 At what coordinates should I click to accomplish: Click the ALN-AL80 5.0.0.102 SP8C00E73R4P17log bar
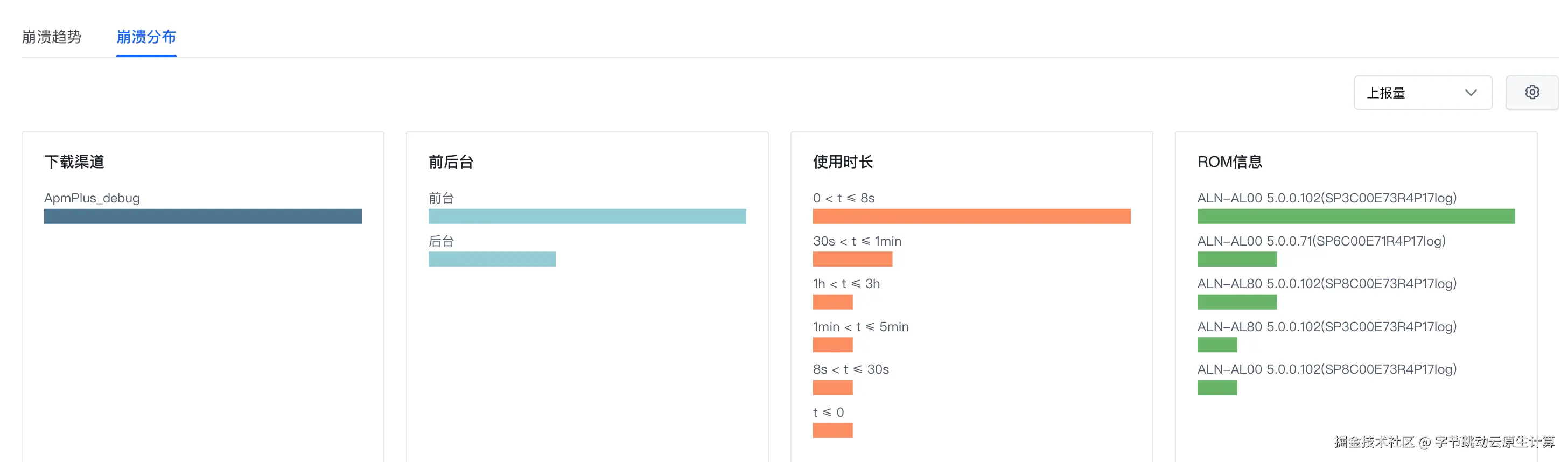pos(1236,302)
